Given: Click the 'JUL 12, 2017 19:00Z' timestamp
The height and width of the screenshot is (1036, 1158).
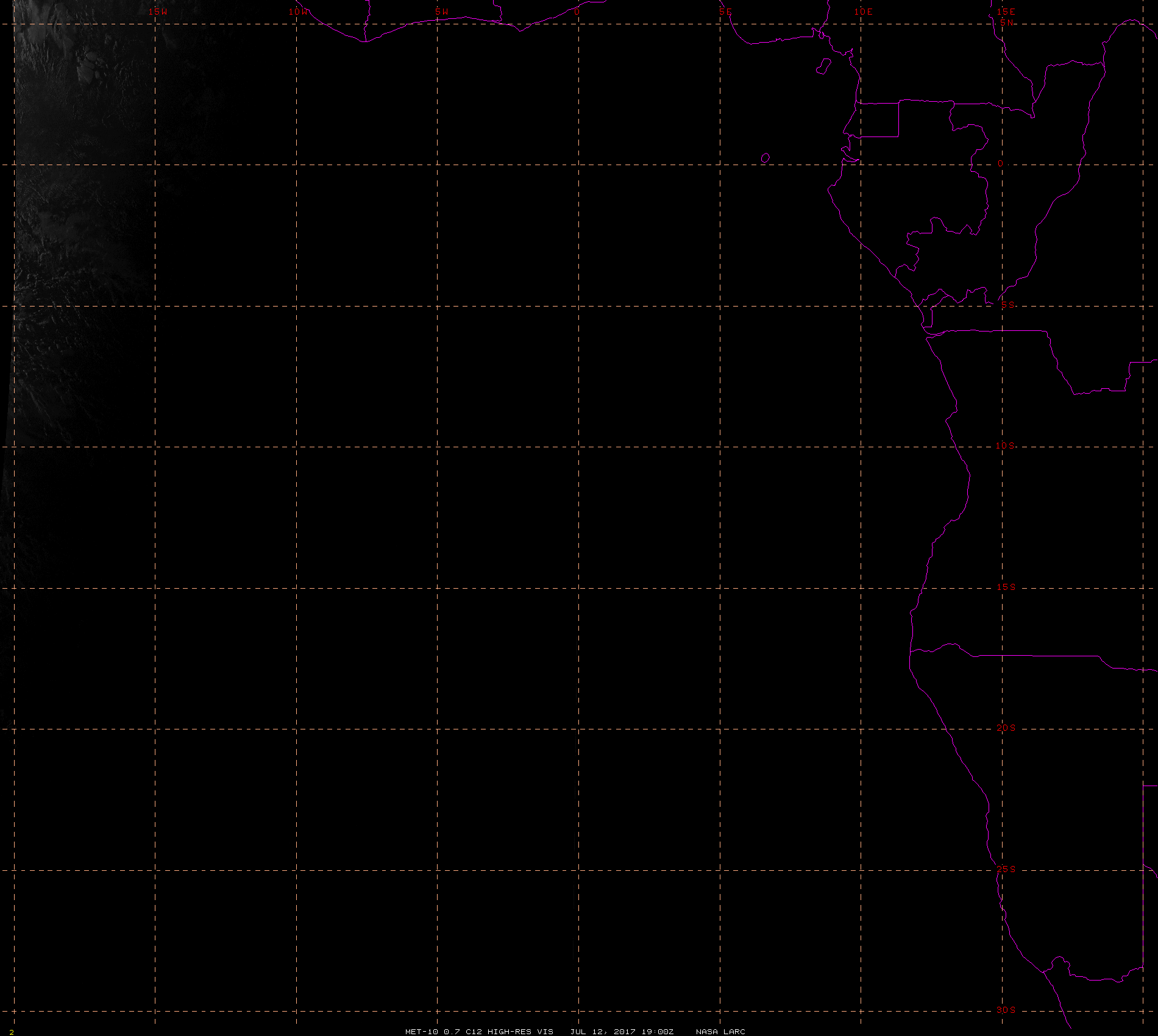Looking at the screenshot, I should click(622, 1031).
